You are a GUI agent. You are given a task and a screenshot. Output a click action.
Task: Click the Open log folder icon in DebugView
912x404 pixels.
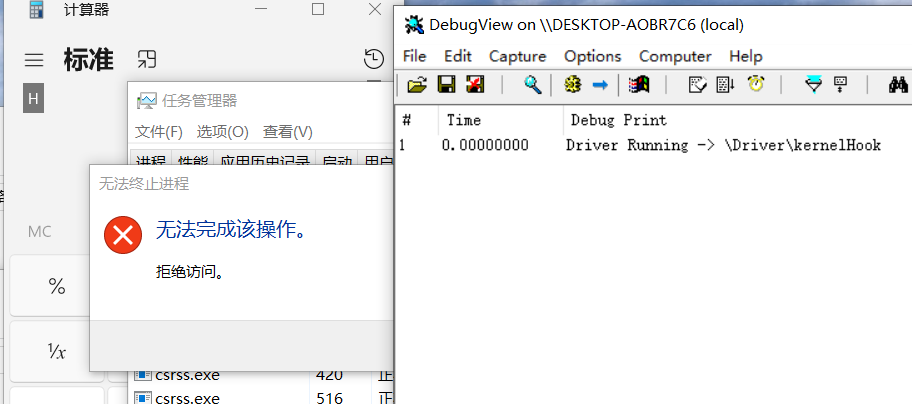point(416,85)
